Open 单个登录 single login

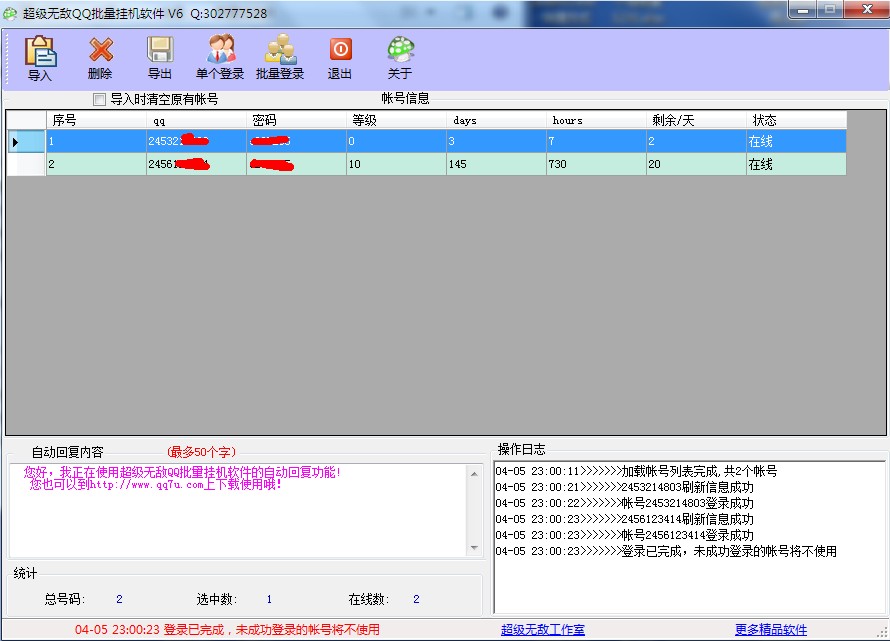220,57
